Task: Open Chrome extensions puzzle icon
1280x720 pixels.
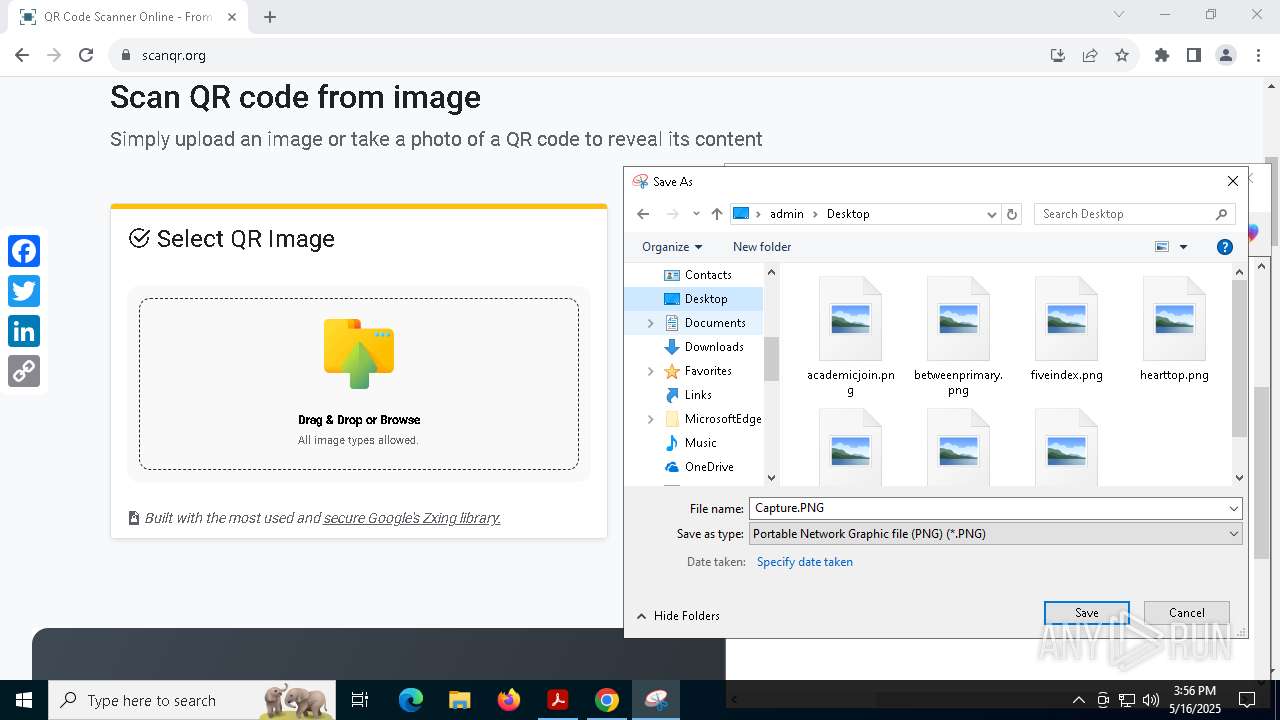Action: [x=1162, y=55]
